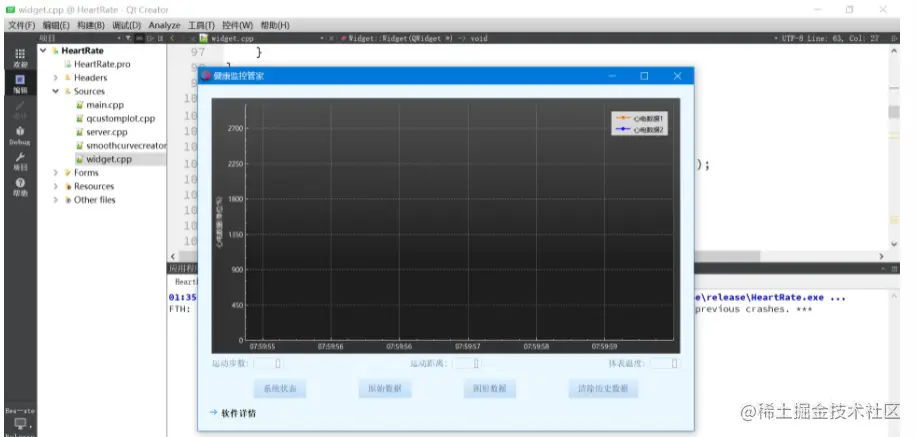Click the blue 心电数据2 legend entry
This screenshot has height=437, width=916.
[x=640, y=129]
